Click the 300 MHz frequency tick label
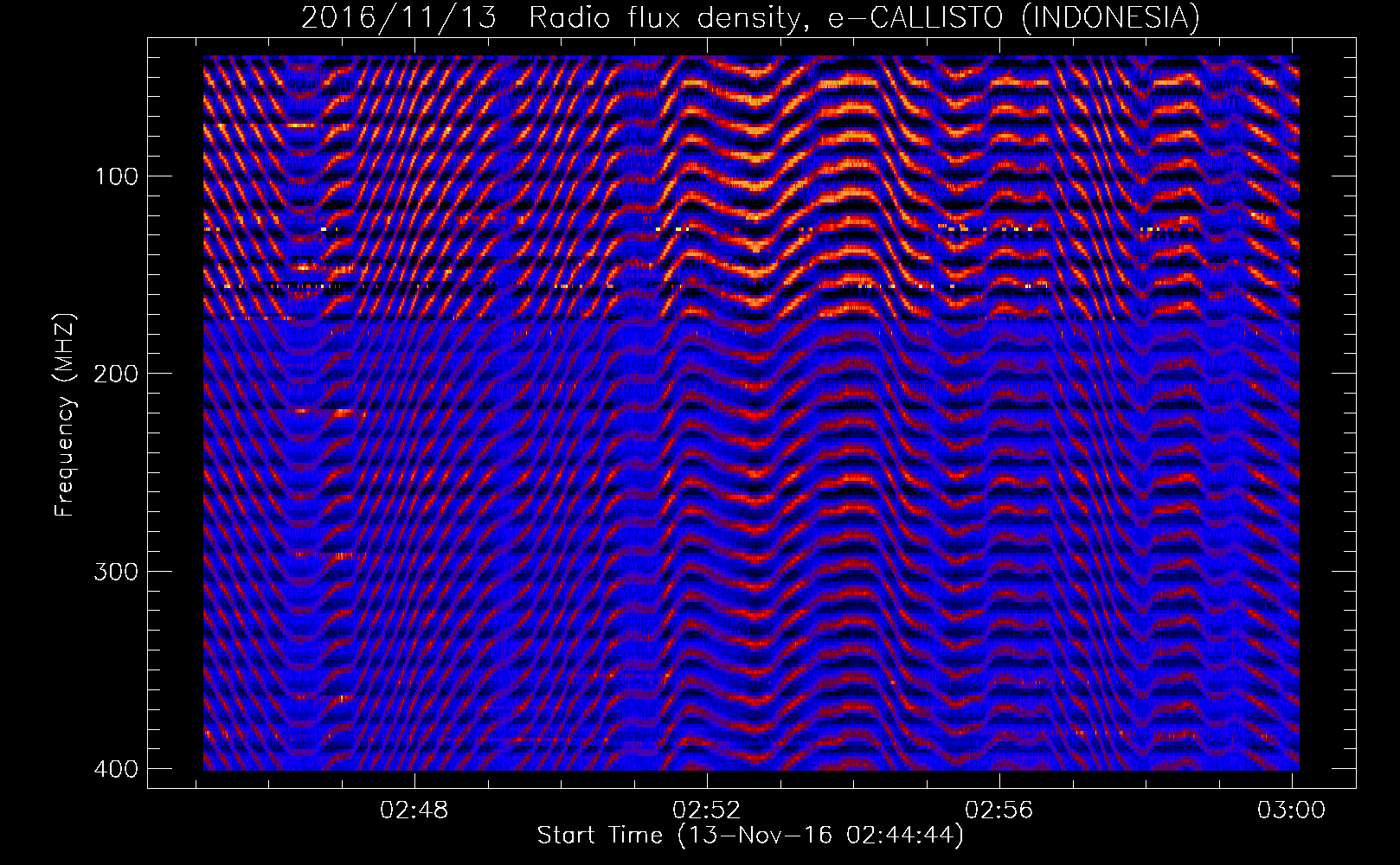 115,572
